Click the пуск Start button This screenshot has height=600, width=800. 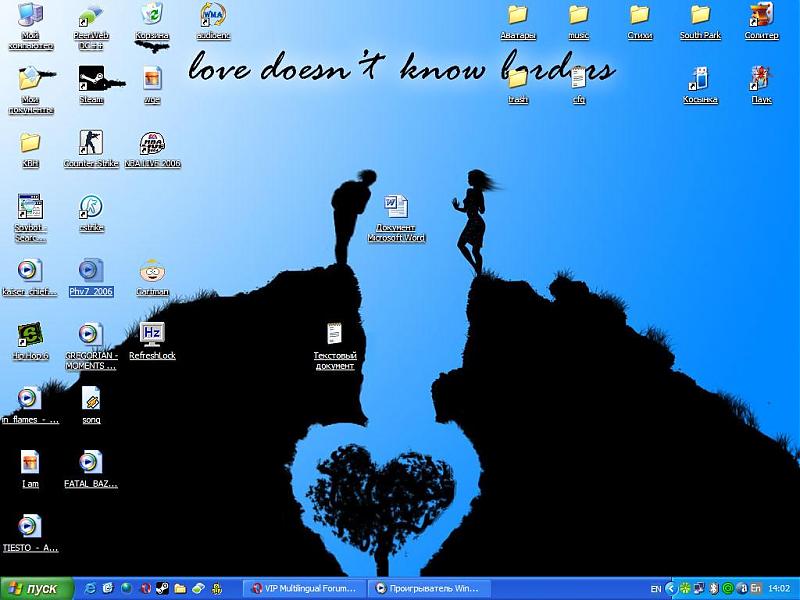coord(36,588)
